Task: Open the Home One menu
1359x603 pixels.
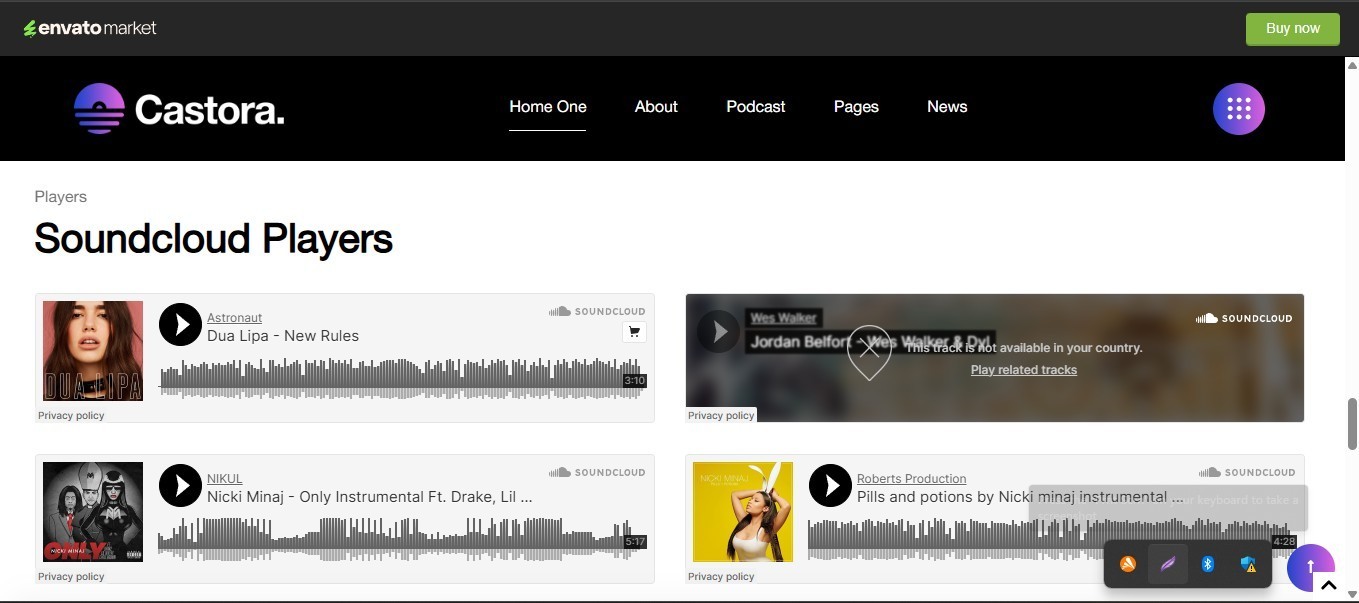Action: coord(548,107)
